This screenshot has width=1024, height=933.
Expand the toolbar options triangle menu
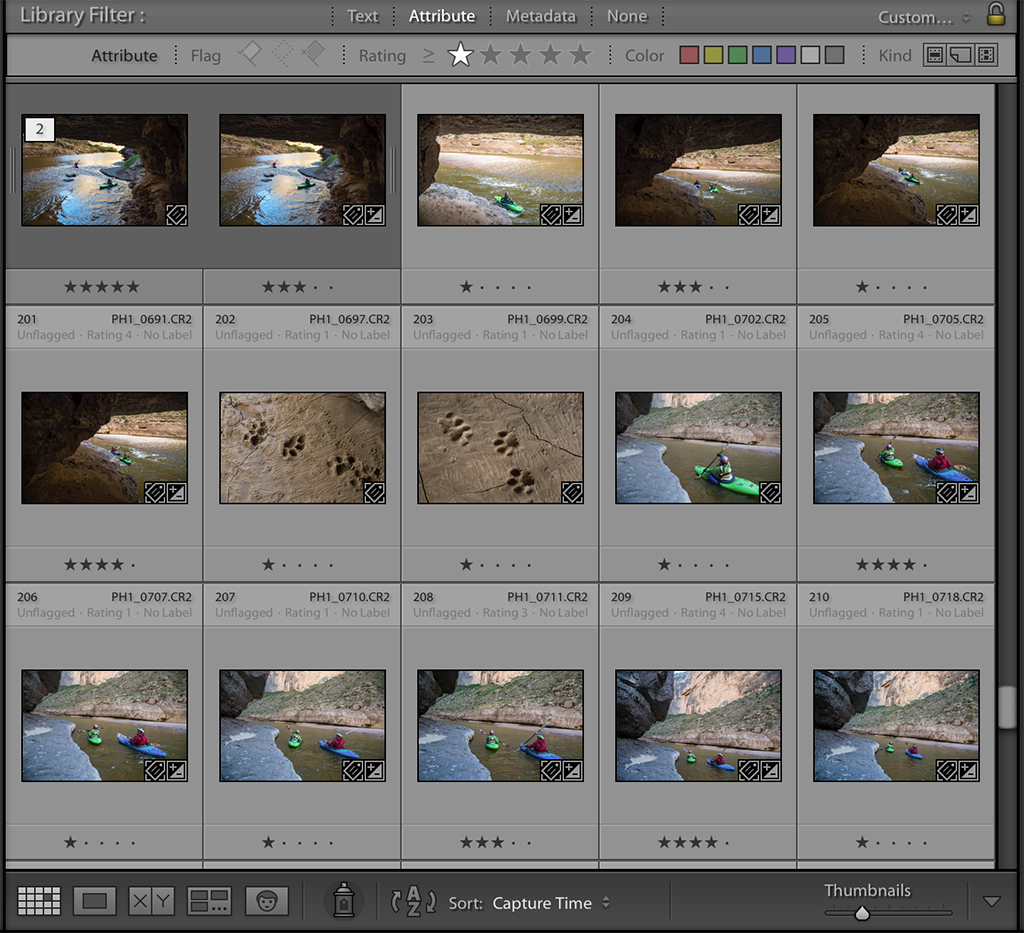pyautogui.click(x=991, y=901)
